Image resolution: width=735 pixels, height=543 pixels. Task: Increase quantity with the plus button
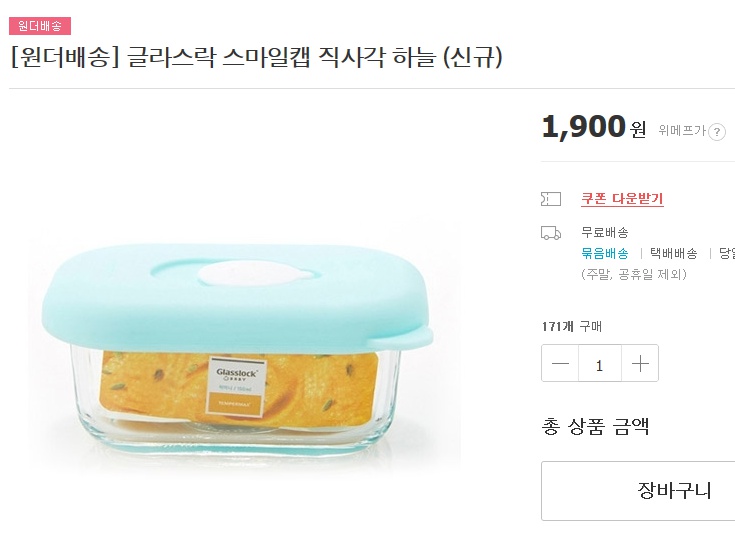pyautogui.click(x=640, y=364)
